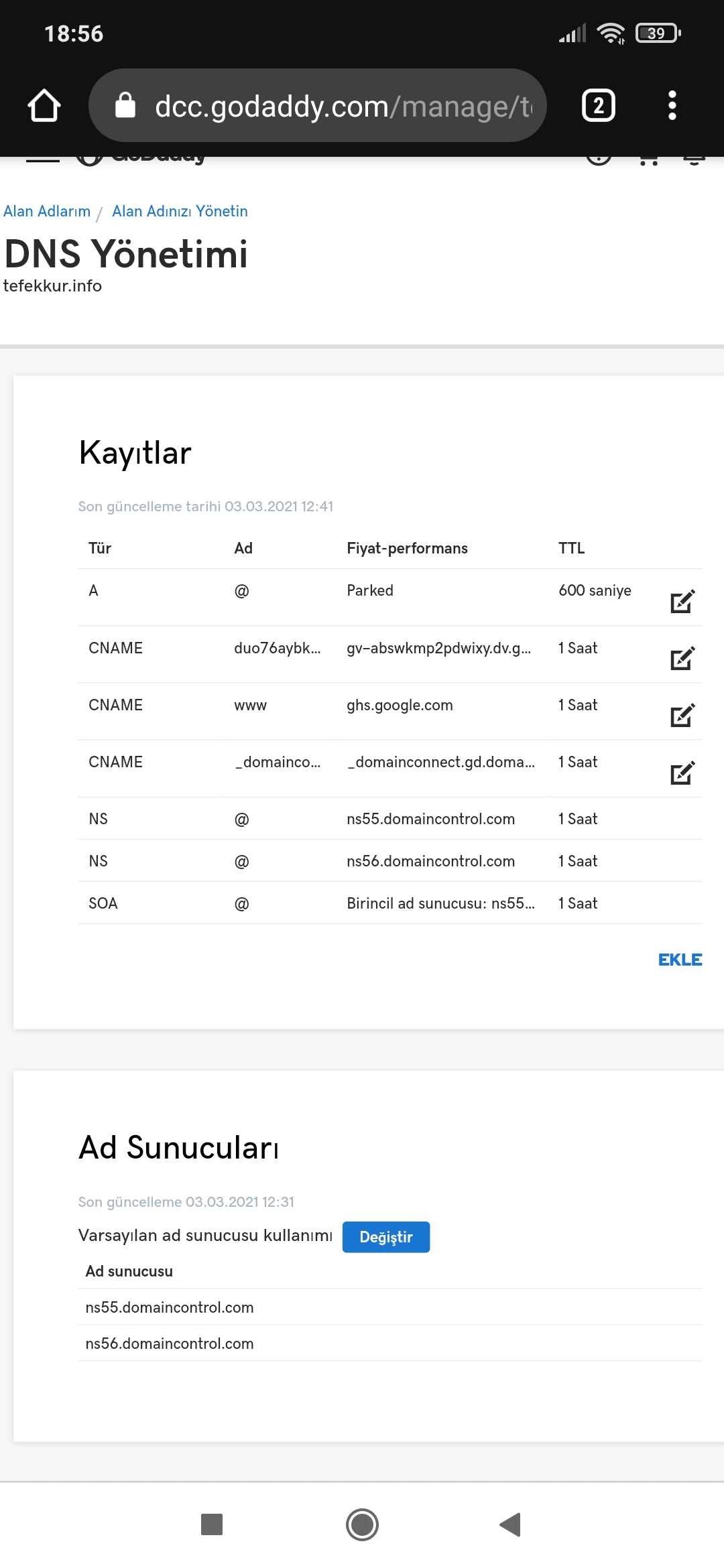Open Alan Adınızı Yönetin breadcrumb link
This screenshot has width=724, height=1568.
click(x=180, y=211)
